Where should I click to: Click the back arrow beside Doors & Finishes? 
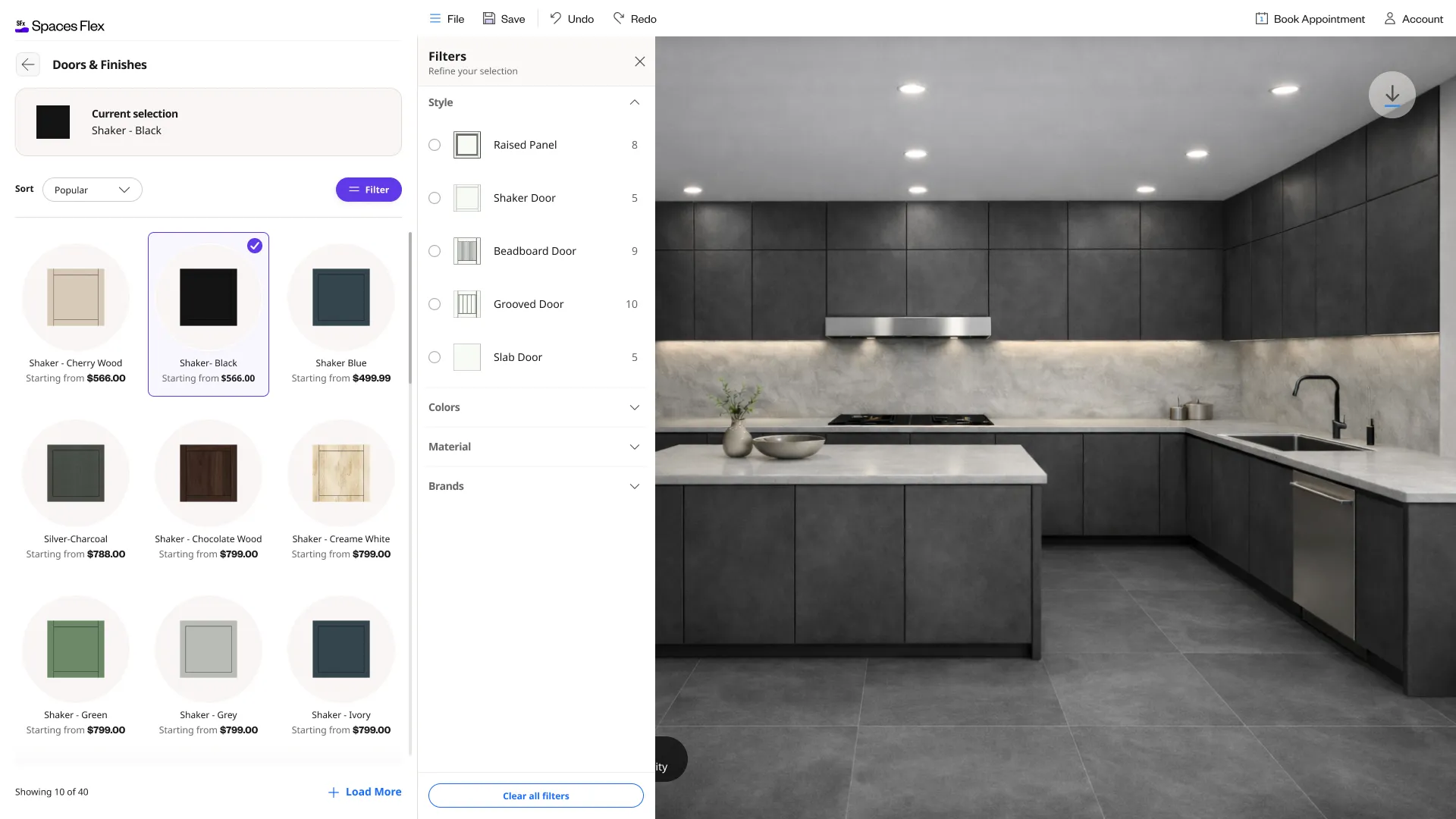[28, 64]
